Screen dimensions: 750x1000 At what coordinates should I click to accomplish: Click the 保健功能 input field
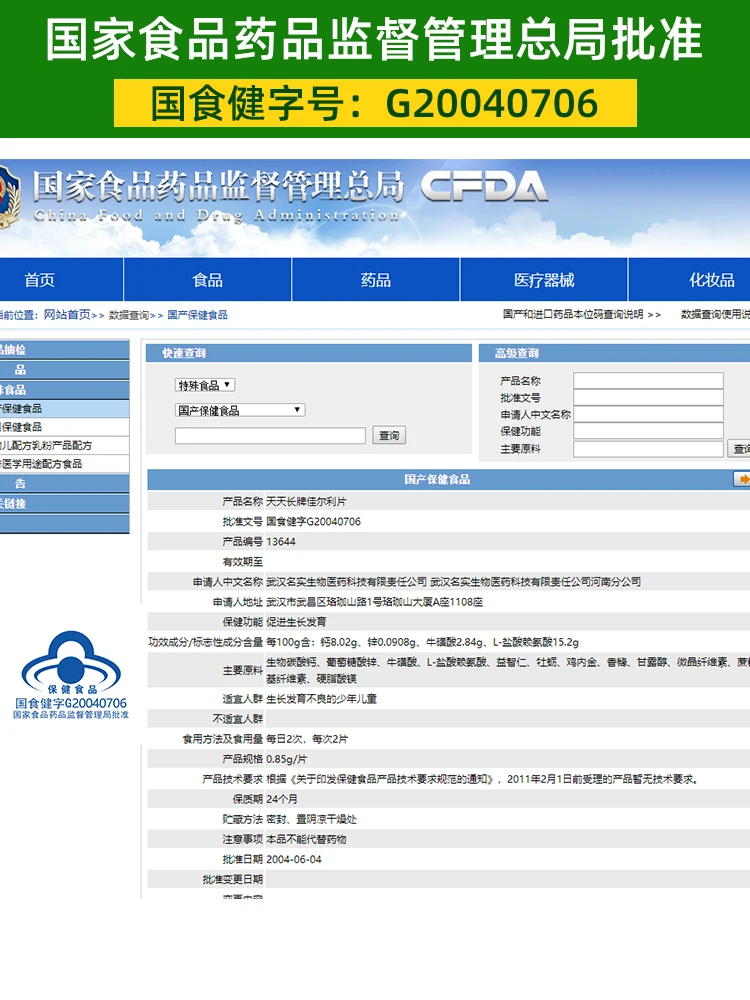648,431
